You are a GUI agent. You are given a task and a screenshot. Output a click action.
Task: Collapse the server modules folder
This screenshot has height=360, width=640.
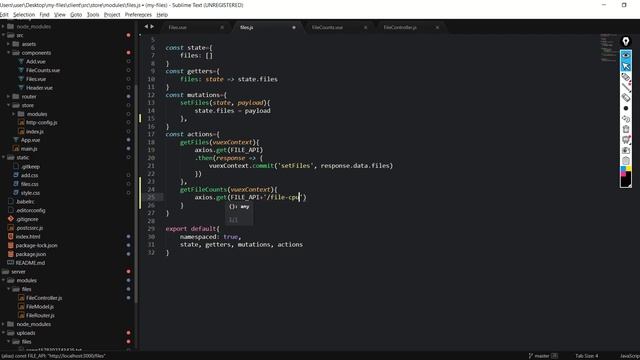tap(3, 280)
